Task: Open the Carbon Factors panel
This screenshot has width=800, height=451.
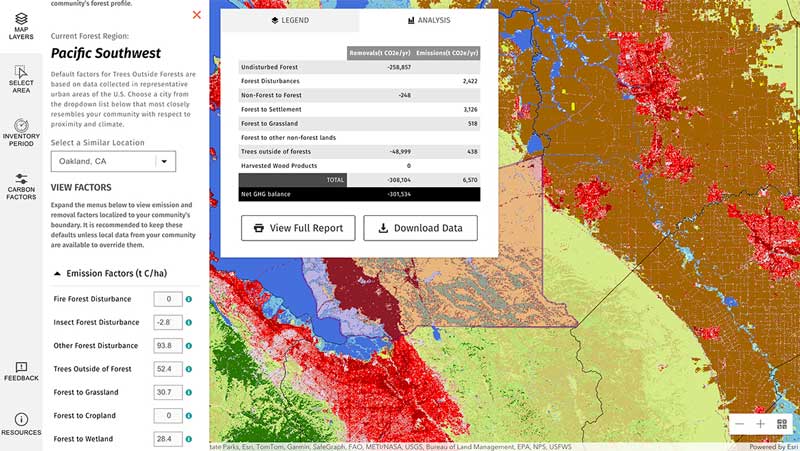Action: pos(21,186)
